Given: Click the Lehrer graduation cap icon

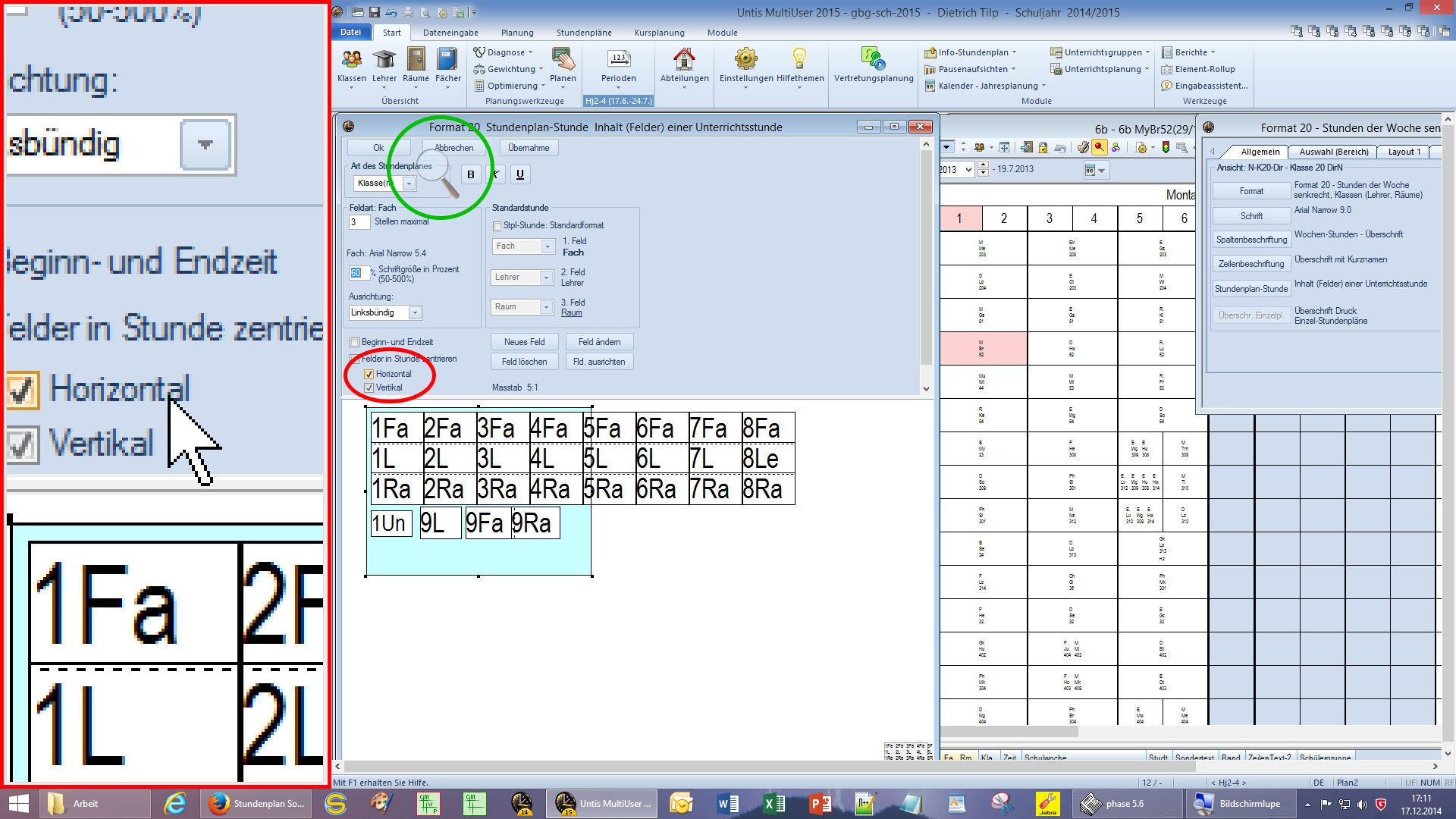Looking at the screenshot, I should point(384,59).
